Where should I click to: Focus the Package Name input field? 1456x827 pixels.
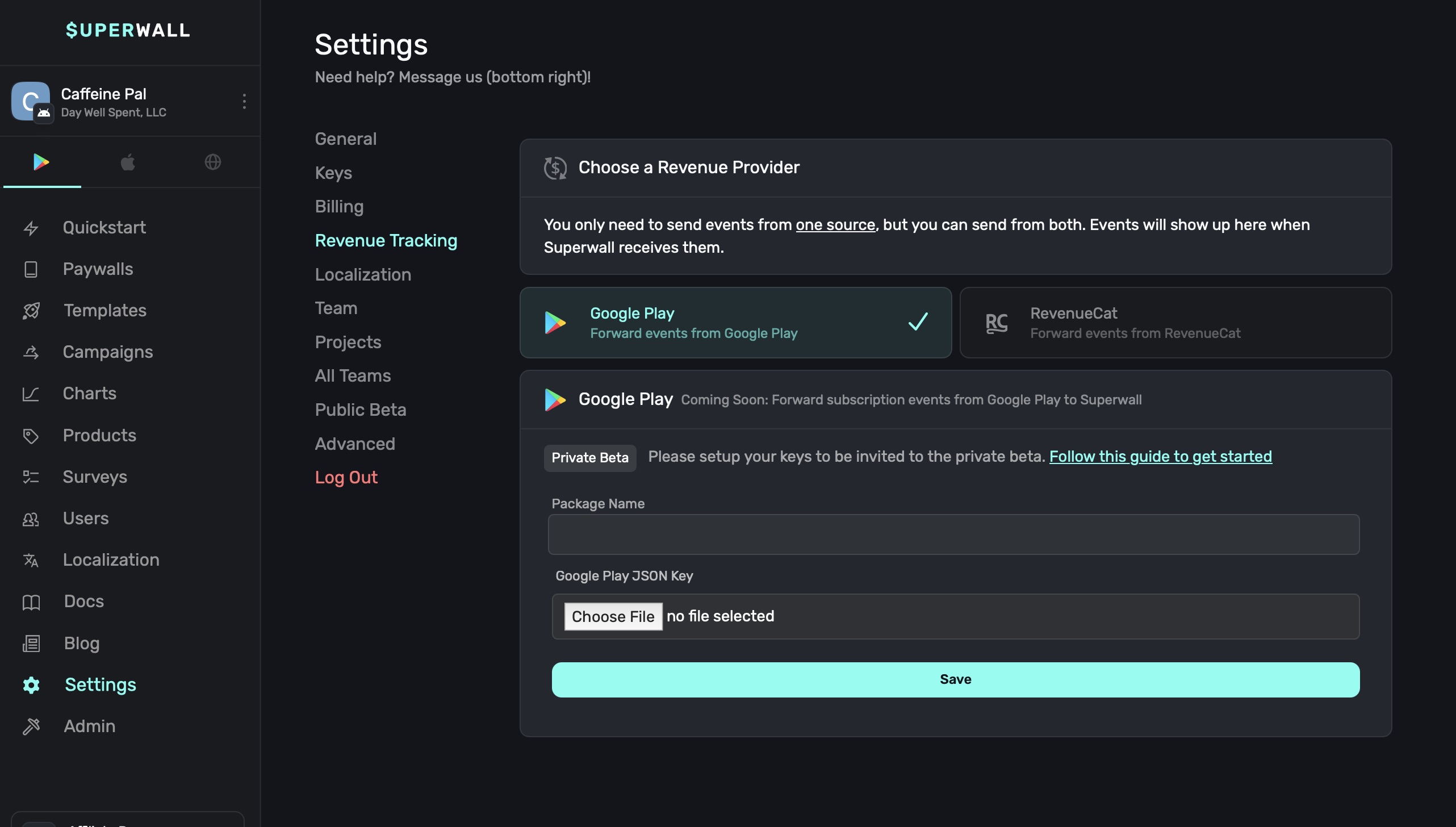coord(953,534)
